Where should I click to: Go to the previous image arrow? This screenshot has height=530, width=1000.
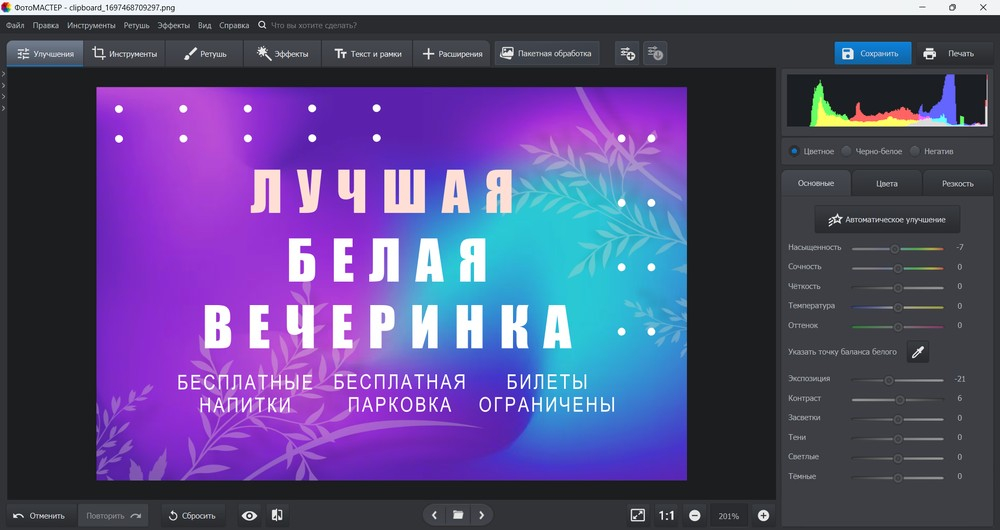pos(434,515)
